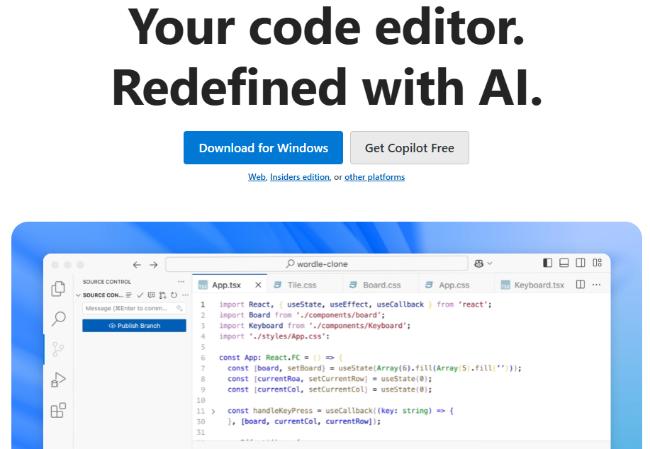Click 'setCurrentCol' on line 9
This screenshot has height=449, width=650.
[338, 389]
